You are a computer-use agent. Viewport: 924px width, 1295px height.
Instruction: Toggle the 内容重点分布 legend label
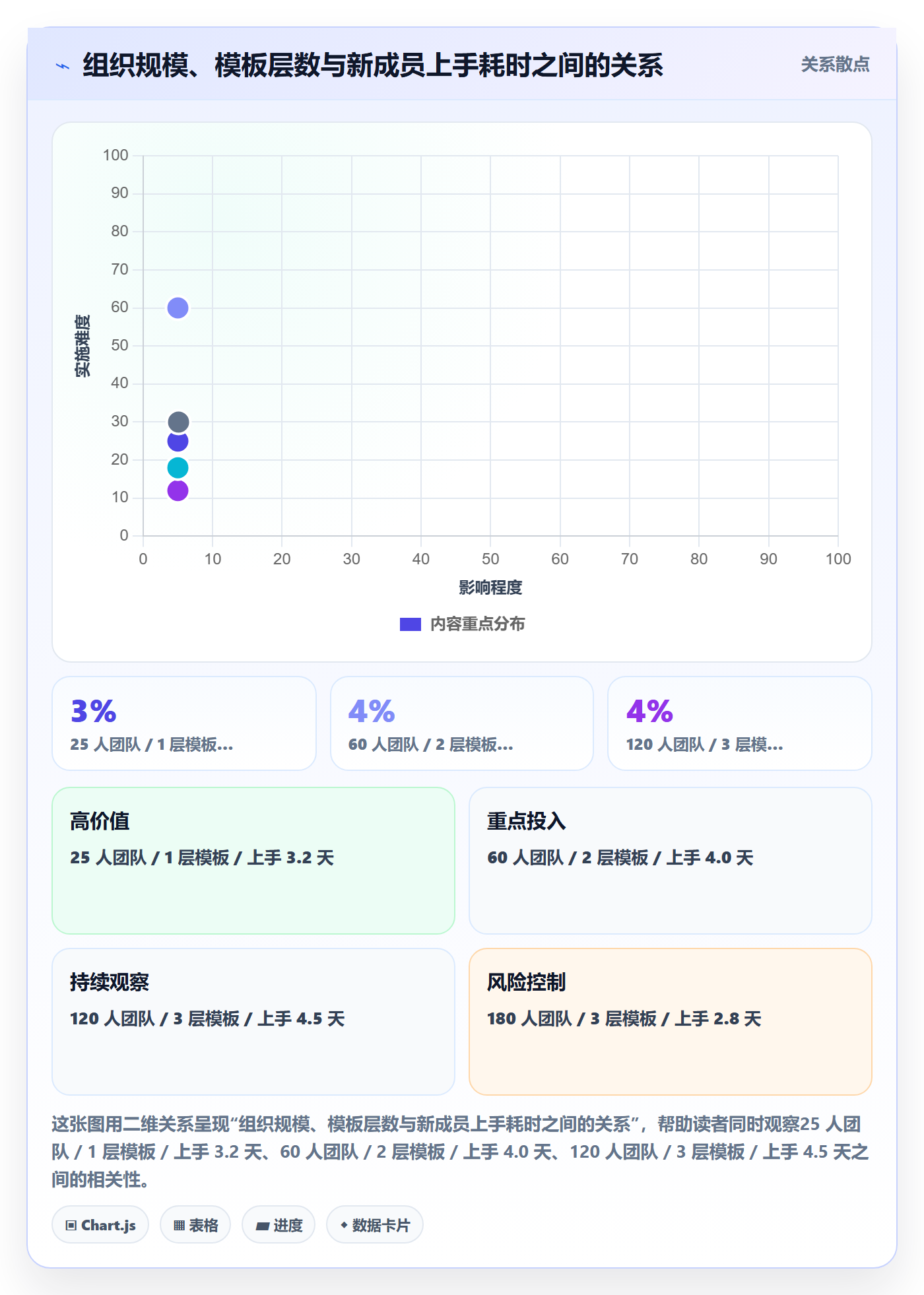coord(477,624)
